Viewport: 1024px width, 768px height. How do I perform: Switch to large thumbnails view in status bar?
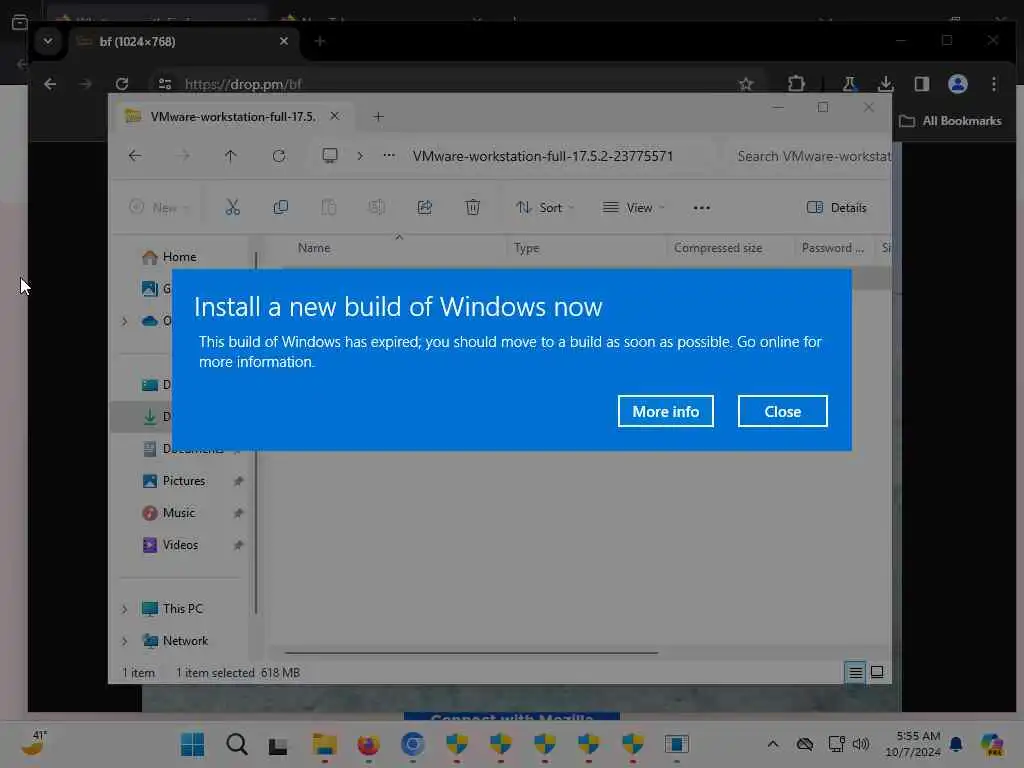[x=877, y=672]
